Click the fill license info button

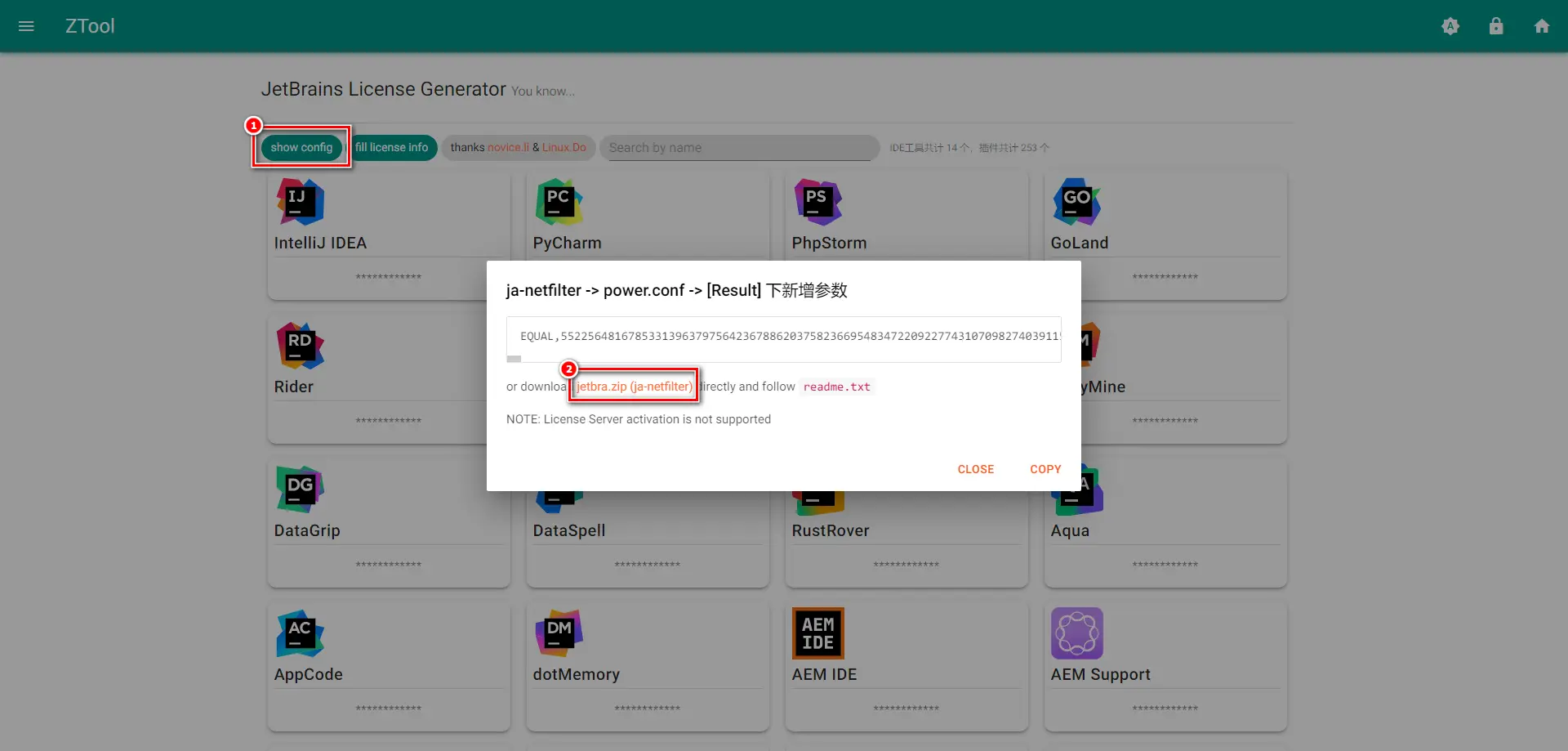click(x=392, y=147)
